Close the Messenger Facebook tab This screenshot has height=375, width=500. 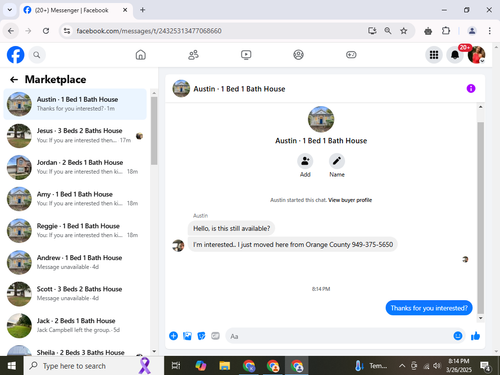tap(125, 10)
